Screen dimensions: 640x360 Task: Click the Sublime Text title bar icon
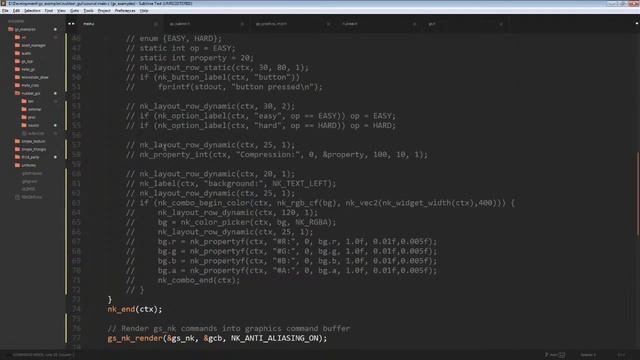pyautogui.click(x=3, y=3)
